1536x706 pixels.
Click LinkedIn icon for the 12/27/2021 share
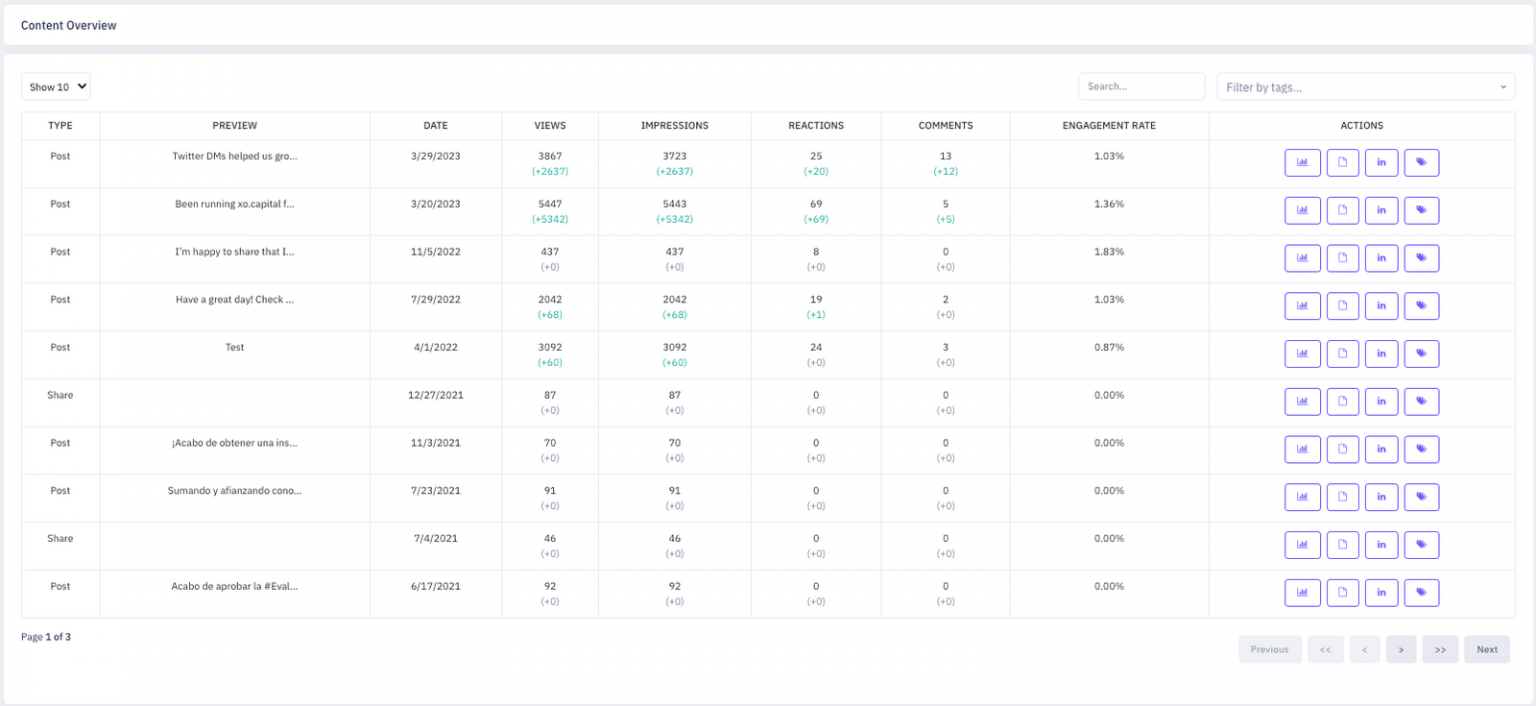(x=1381, y=402)
